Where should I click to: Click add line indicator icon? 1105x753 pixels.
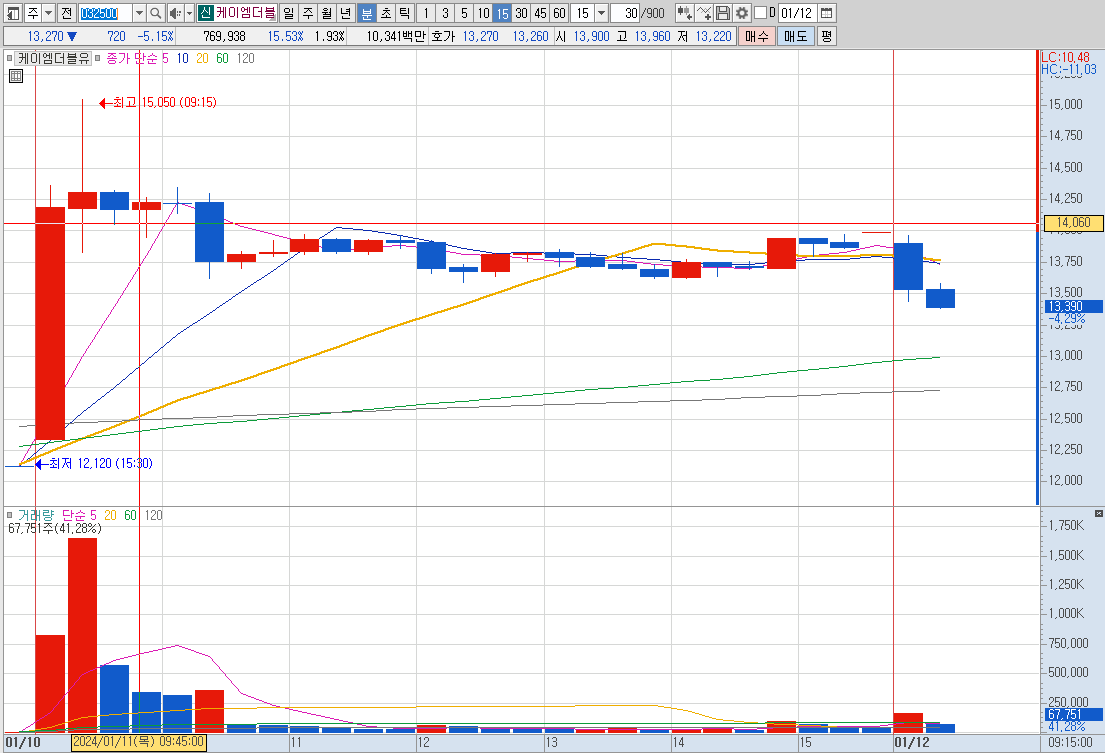(x=703, y=13)
